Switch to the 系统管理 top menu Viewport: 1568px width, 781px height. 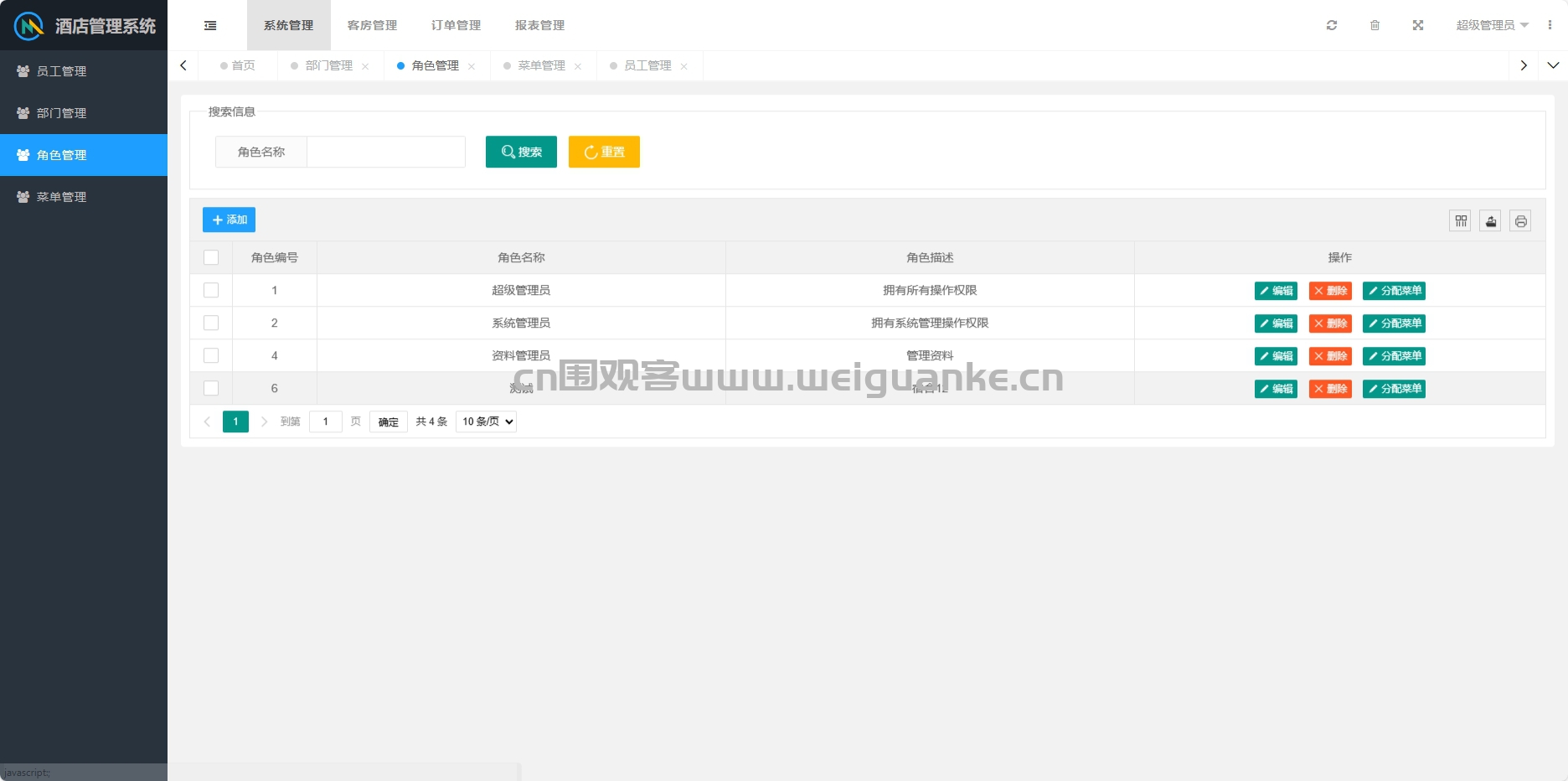pyautogui.click(x=289, y=25)
